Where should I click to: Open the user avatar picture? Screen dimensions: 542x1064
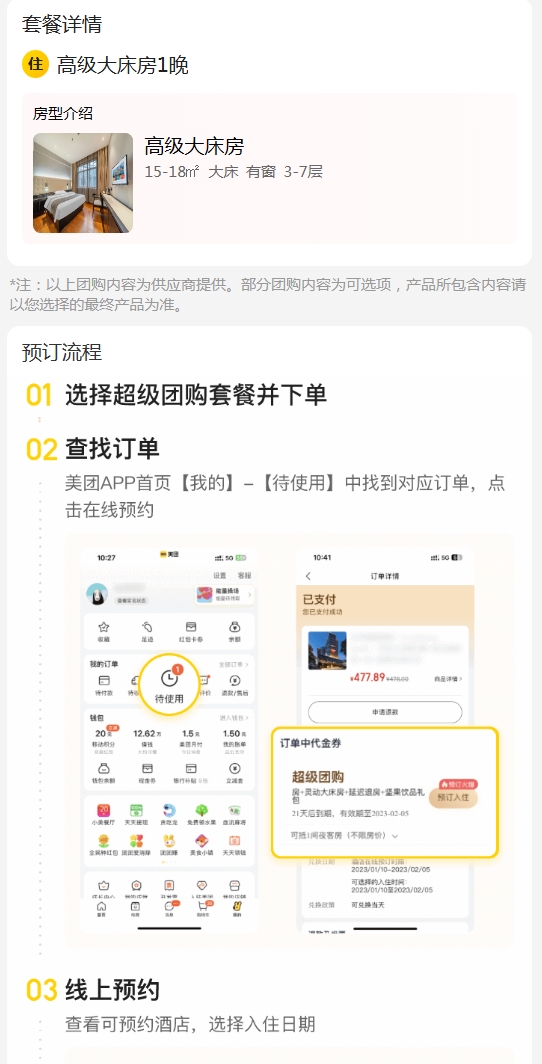tap(99, 596)
